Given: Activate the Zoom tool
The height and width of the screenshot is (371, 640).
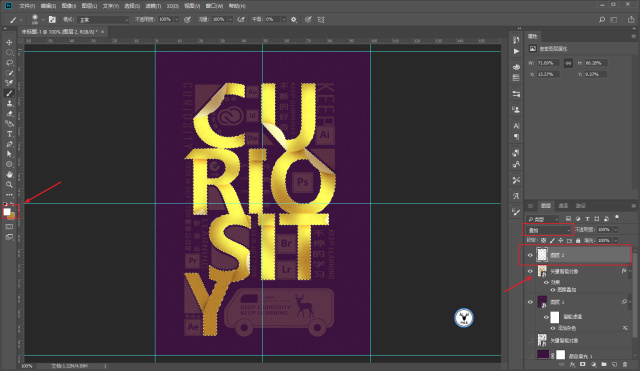Looking at the screenshot, I should coord(9,184).
